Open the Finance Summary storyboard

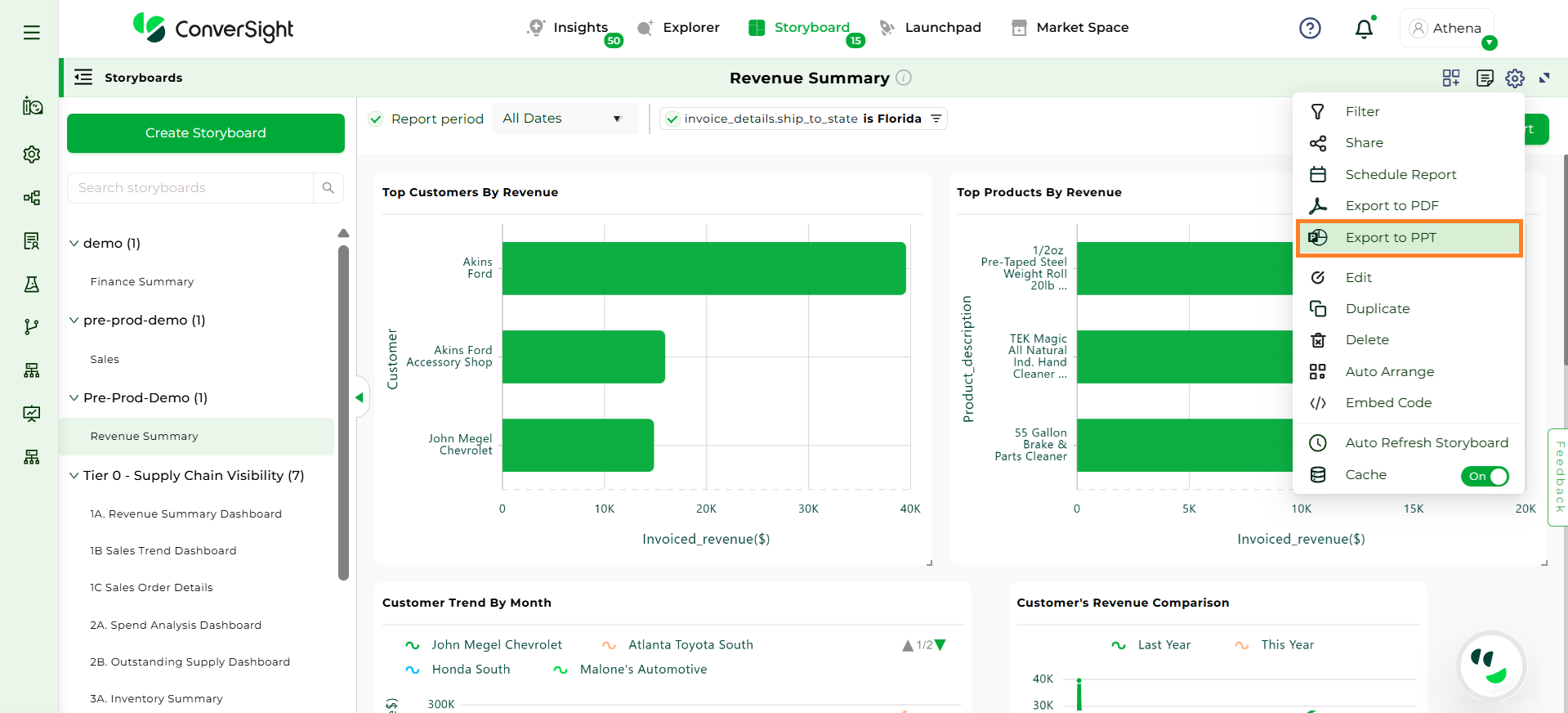[x=142, y=282]
